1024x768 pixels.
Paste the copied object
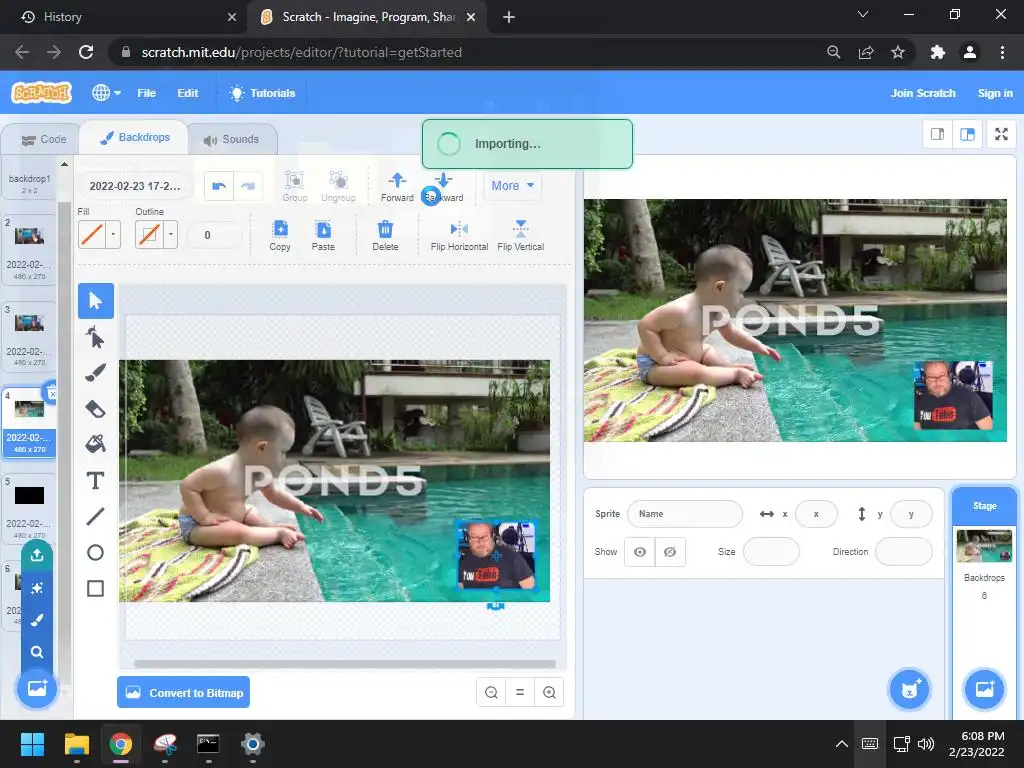click(323, 236)
